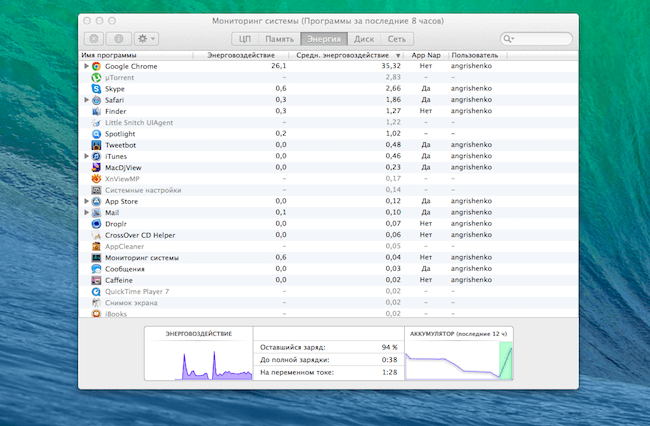
Task: Expand the Mail process group
Action: [86, 213]
